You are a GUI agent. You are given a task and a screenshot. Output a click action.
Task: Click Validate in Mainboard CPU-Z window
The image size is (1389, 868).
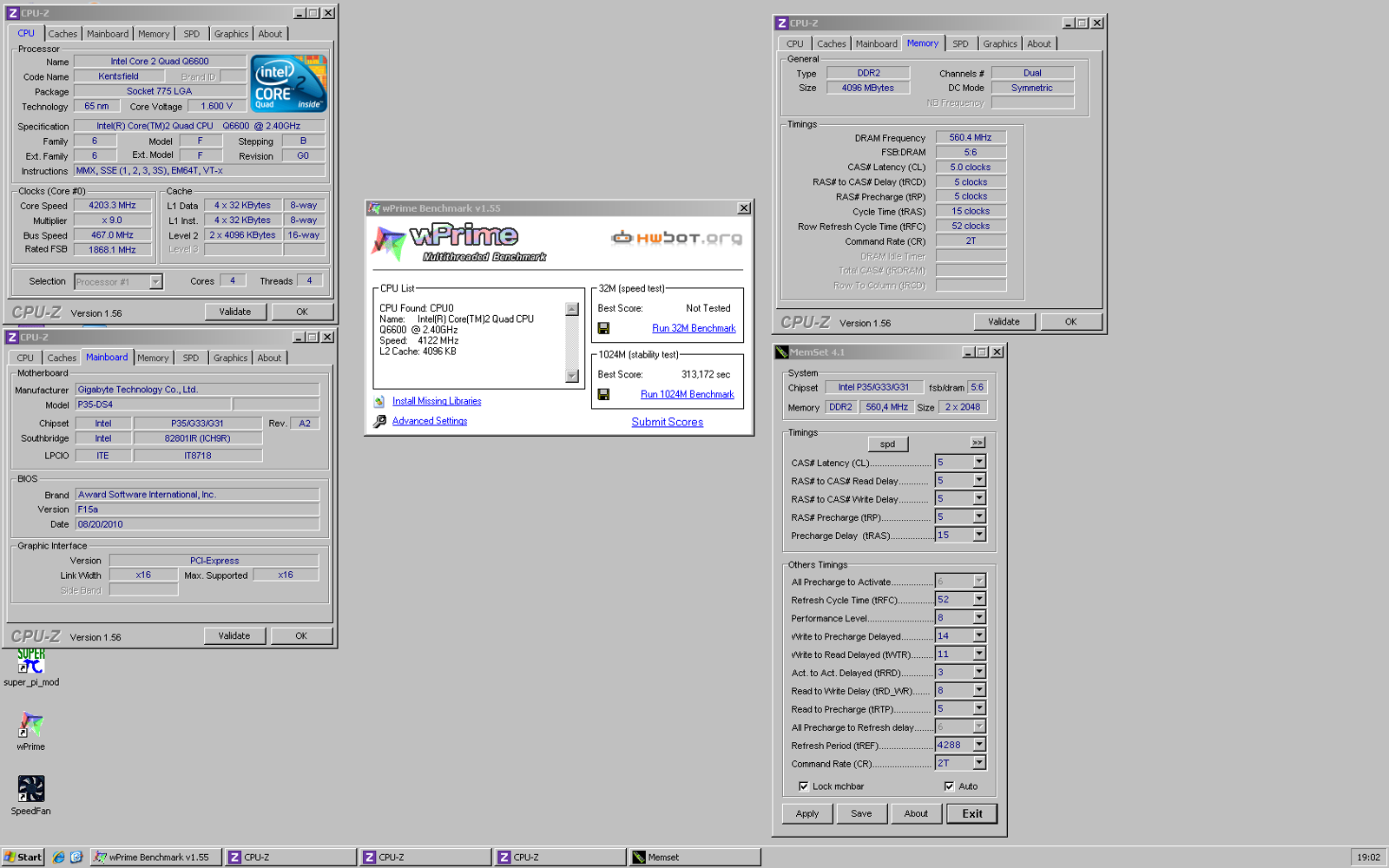[x=234, y=635]
